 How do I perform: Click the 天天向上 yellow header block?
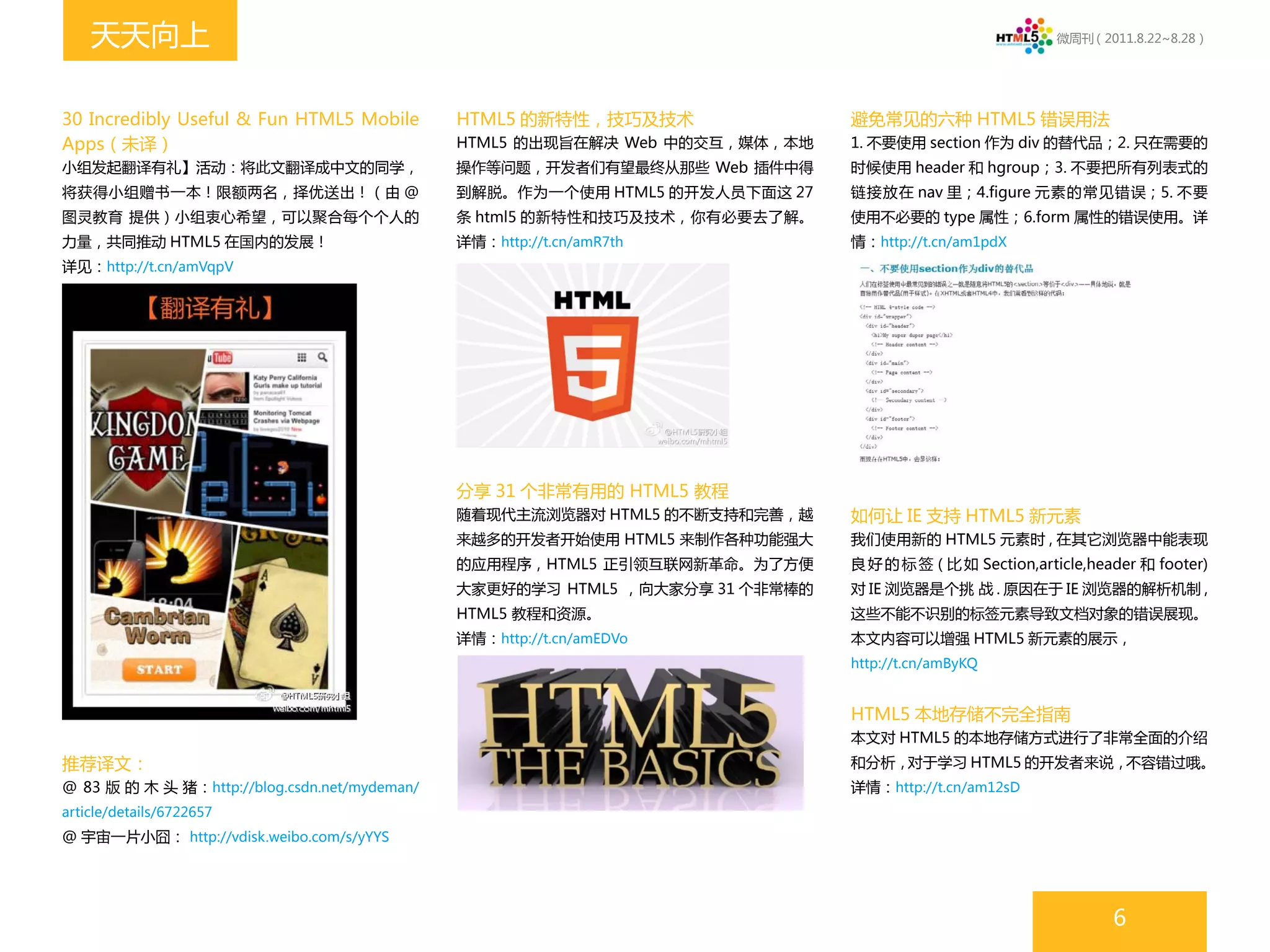click(x=150, y=31)
